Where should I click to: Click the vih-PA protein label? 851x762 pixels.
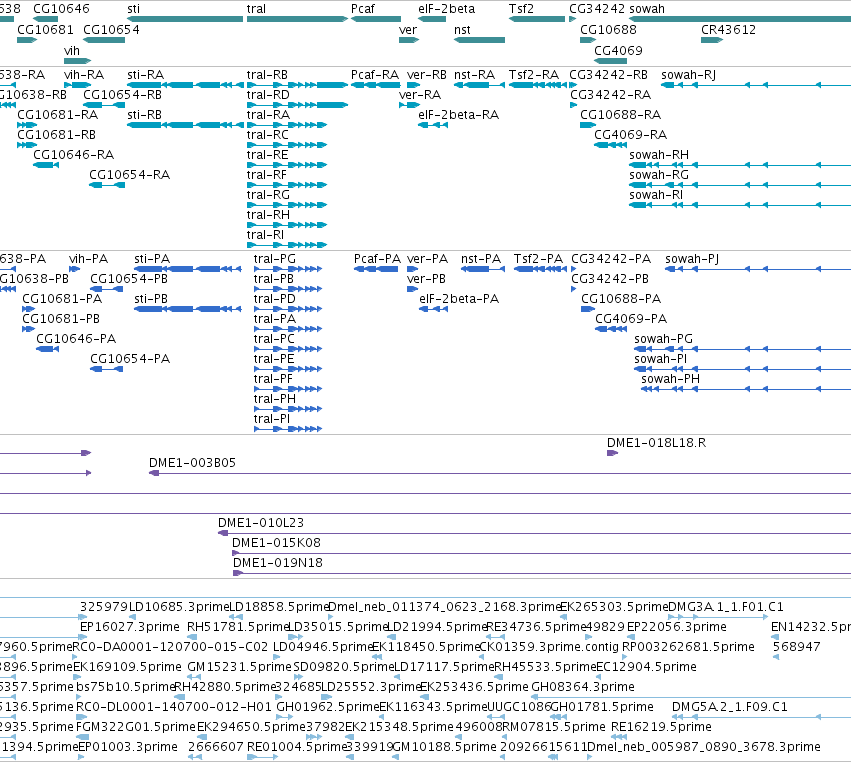(88, 259)
